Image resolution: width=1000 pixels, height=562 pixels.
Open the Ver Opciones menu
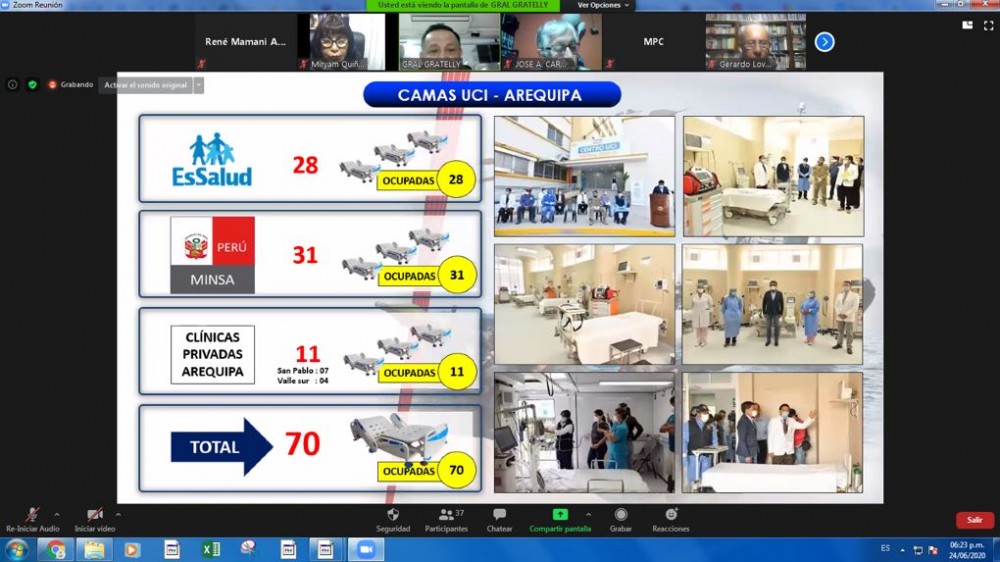point(604,5)
